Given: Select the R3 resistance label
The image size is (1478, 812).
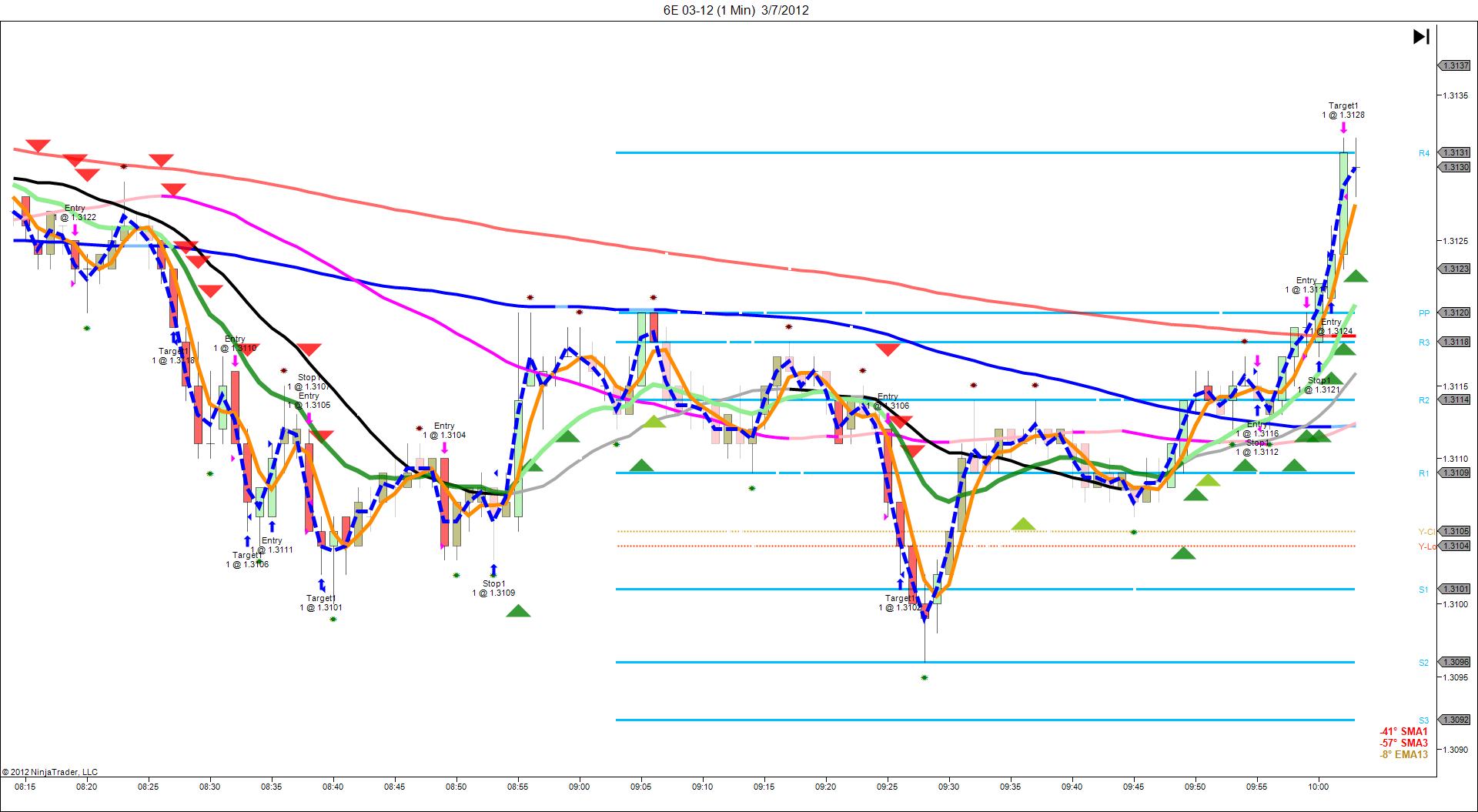Looking at the screenshot, I should (x=1424, y=343).
